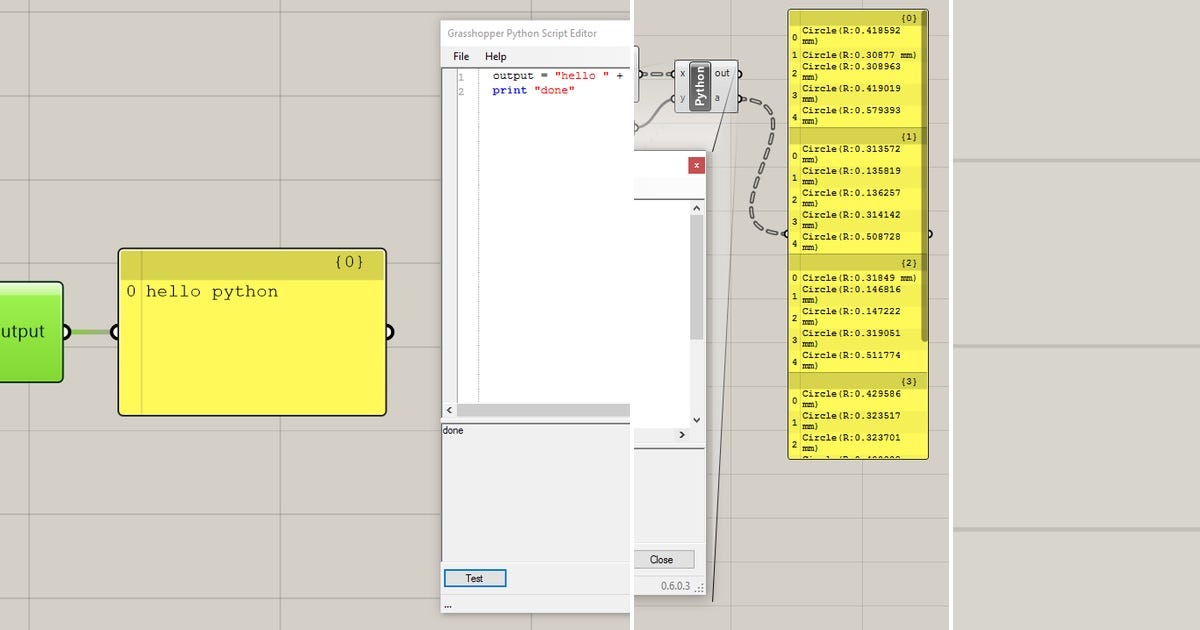Click line 2 containing the print statement

pos(530,90)
